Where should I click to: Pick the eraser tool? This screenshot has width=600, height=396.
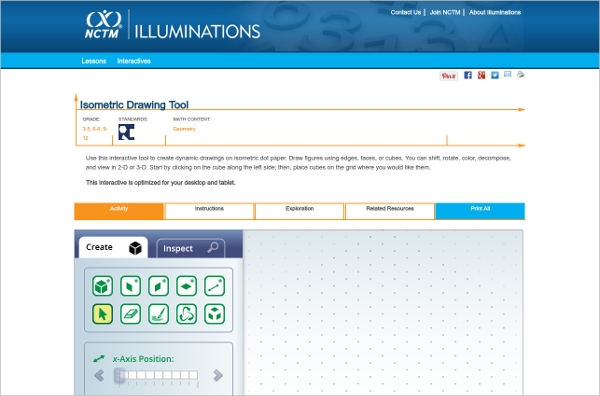130,314
